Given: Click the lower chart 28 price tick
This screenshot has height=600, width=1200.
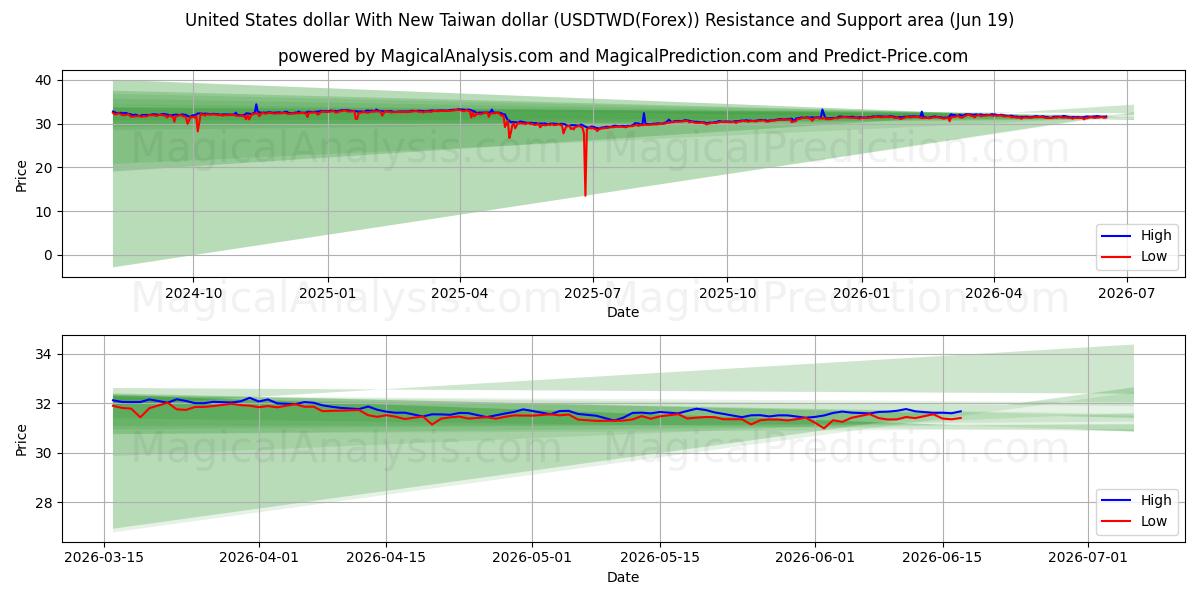Looking at the screenshot, I should (45, 503).
